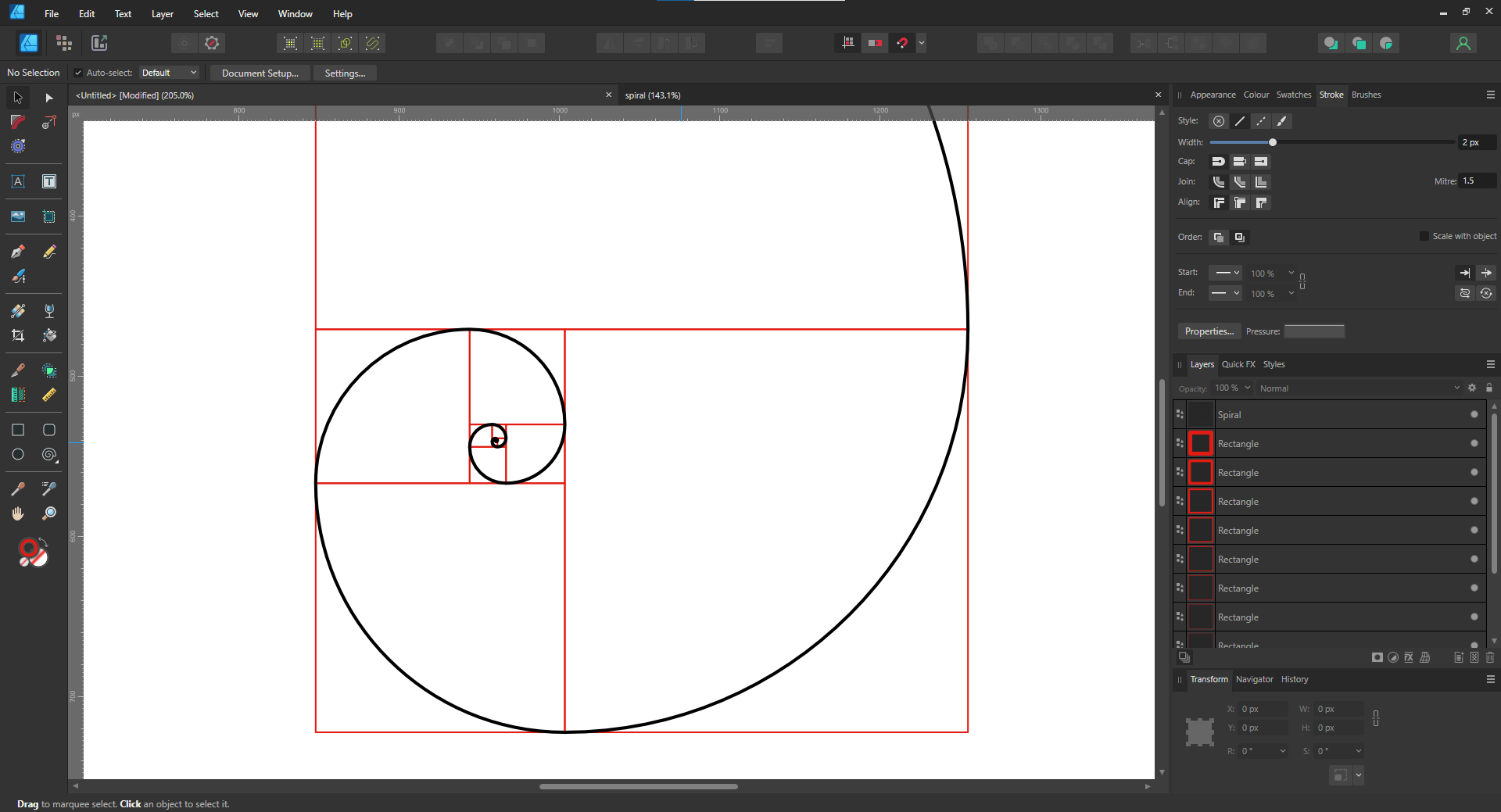Image resolution: width=1501 pixels, height=812 pixels.
Task: Switch to Pixel Persona
Action: 64,43
